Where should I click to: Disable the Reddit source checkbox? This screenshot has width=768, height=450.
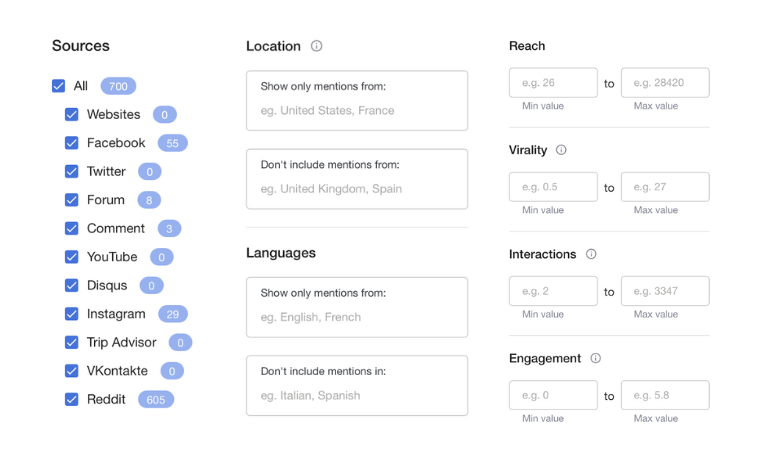click(72, 399)
